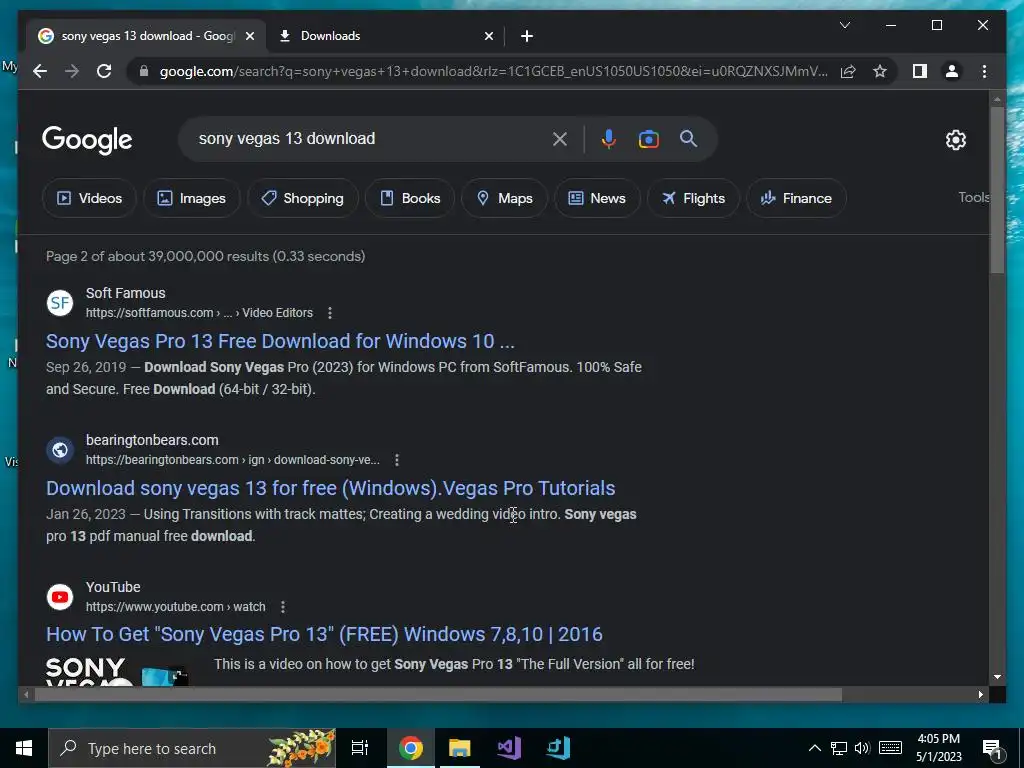Go back using Chrome's back arrow
This screenshot has height=768, width=1024.
pyautogui.click(x=40, y=71)
